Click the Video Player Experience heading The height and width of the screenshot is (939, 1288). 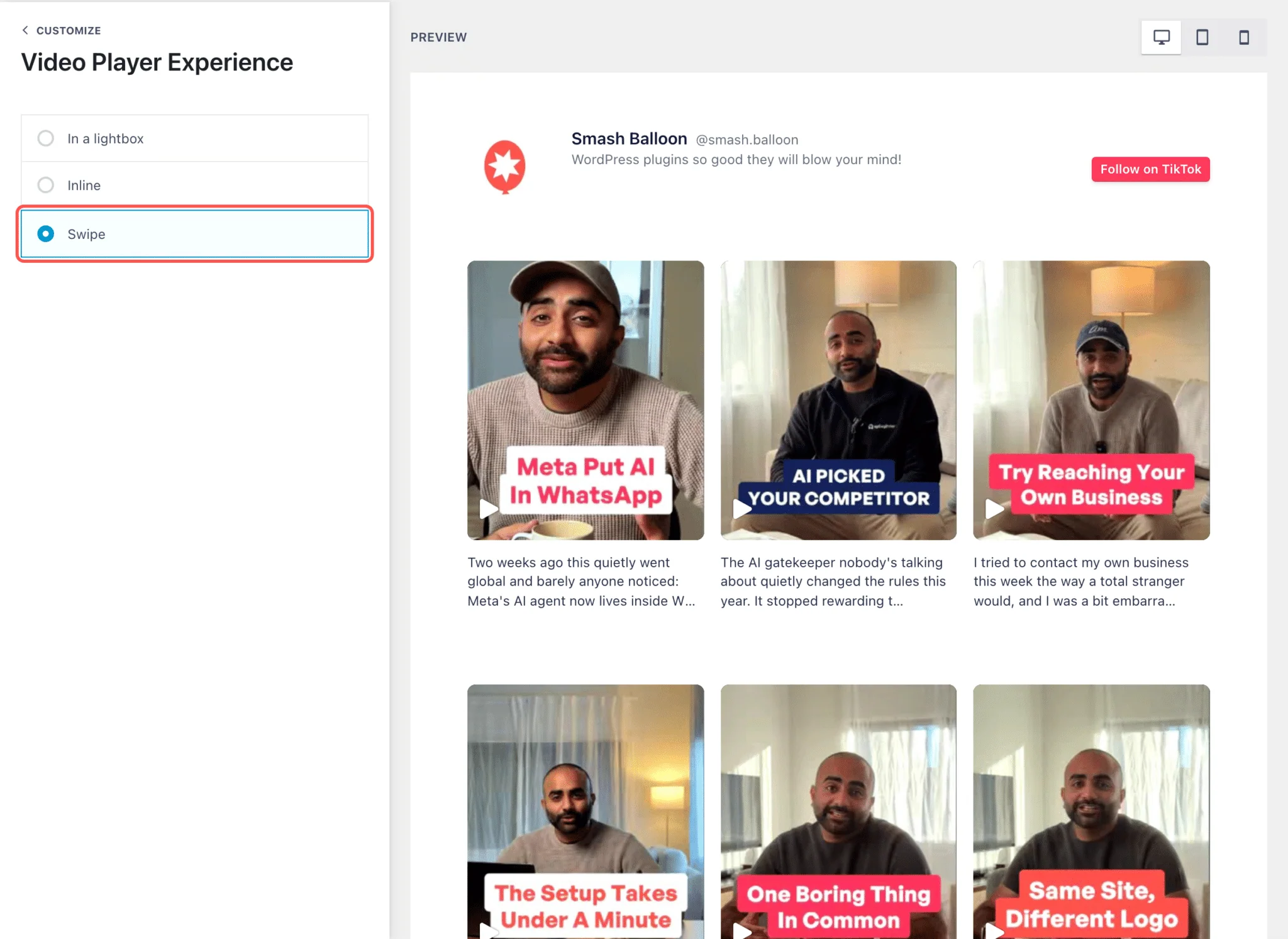[x=157, y=62]
